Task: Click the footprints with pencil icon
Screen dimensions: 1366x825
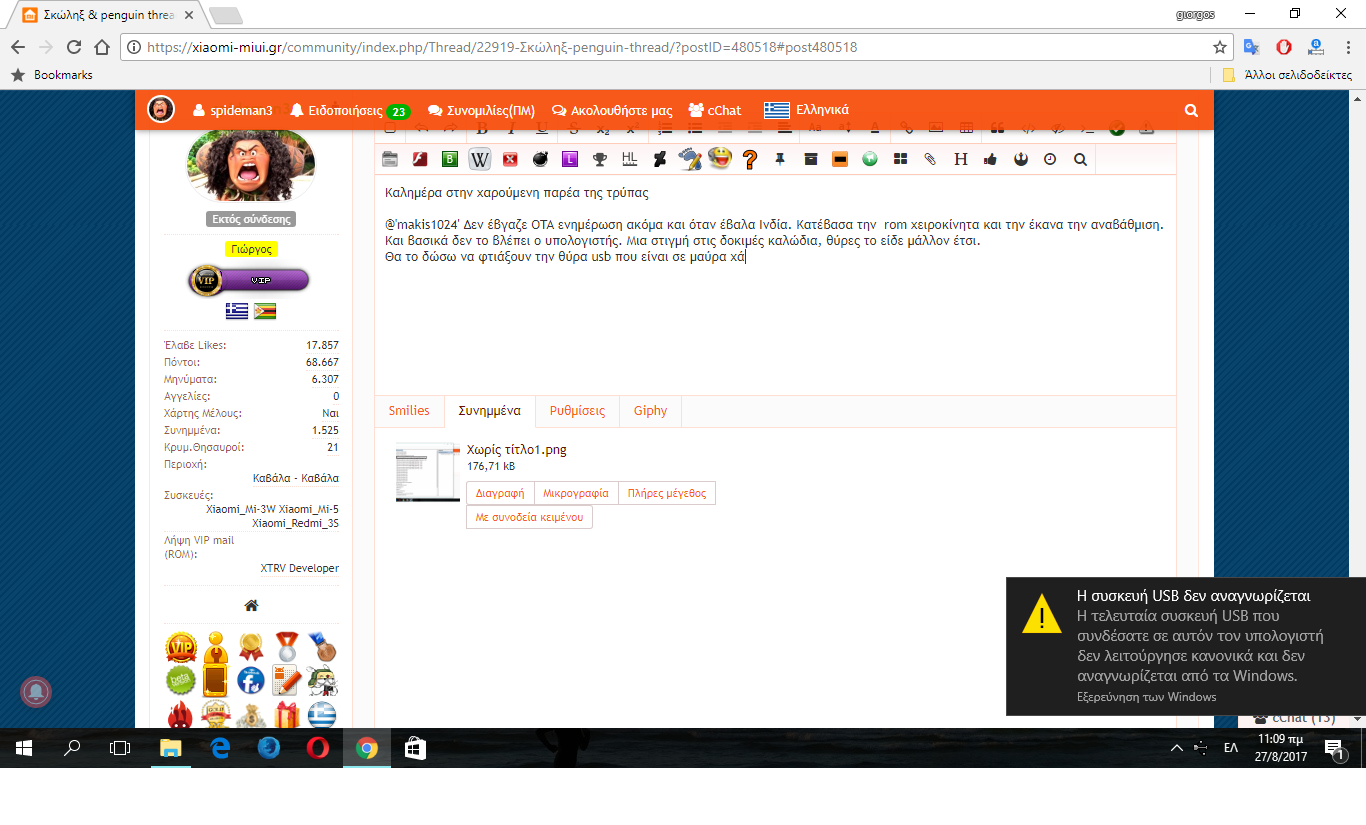Action: click(x=689, y=158)
